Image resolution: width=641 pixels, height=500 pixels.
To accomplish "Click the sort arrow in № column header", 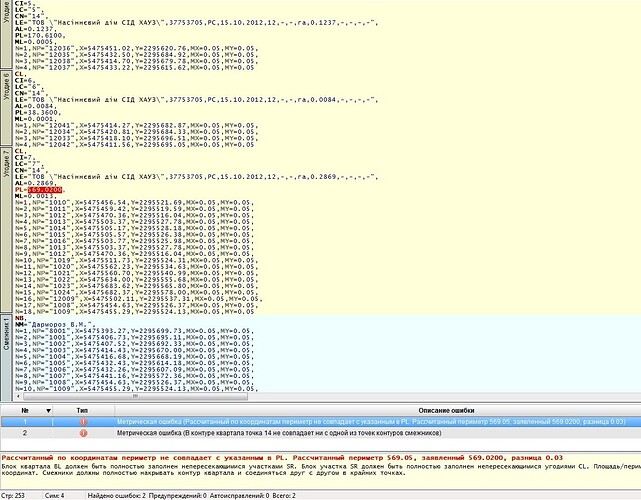I will pos(48,410).
